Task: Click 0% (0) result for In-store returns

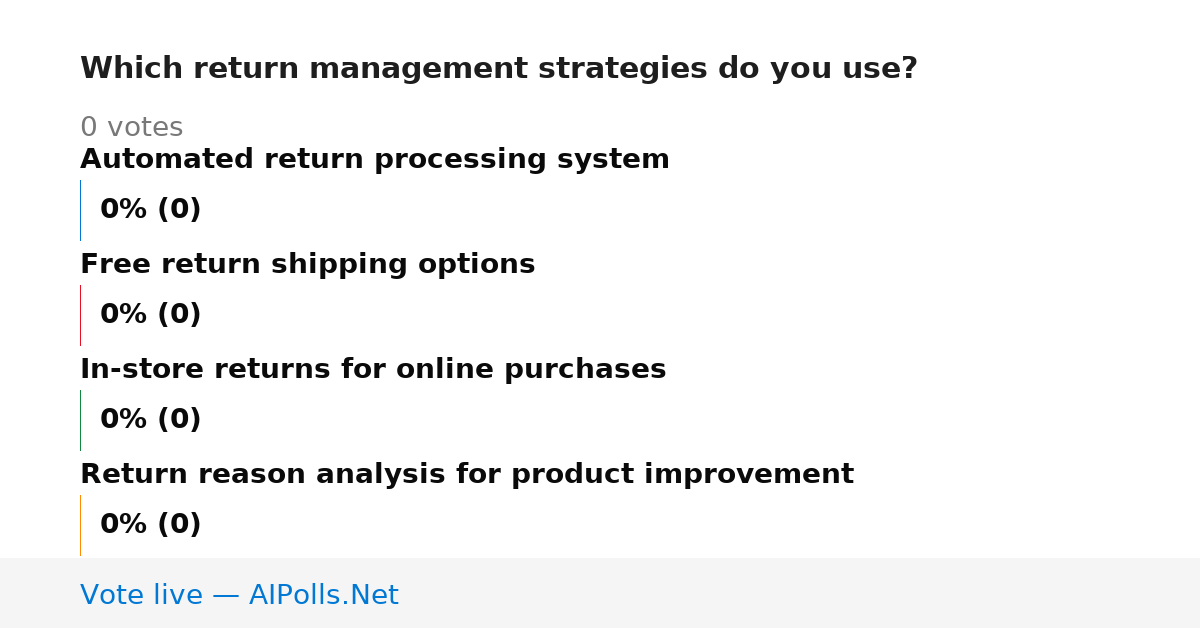Action: click(151, 420)
